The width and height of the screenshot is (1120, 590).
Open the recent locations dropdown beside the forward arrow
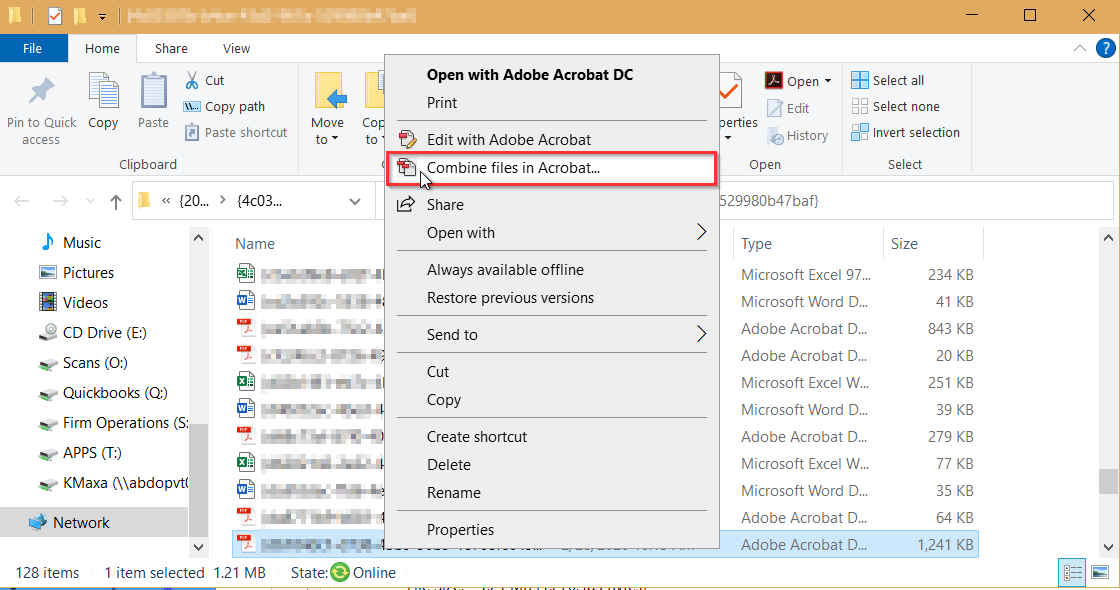click(90, 201)
